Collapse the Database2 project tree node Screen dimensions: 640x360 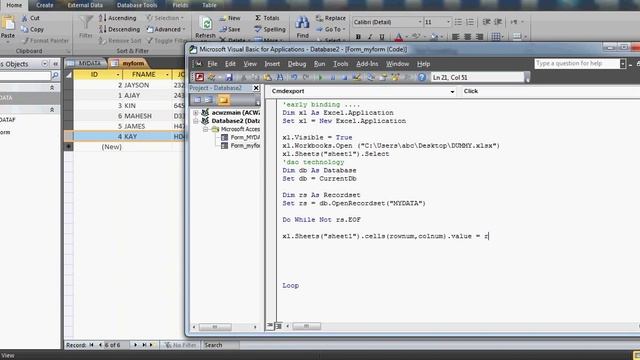coord(196,121)
